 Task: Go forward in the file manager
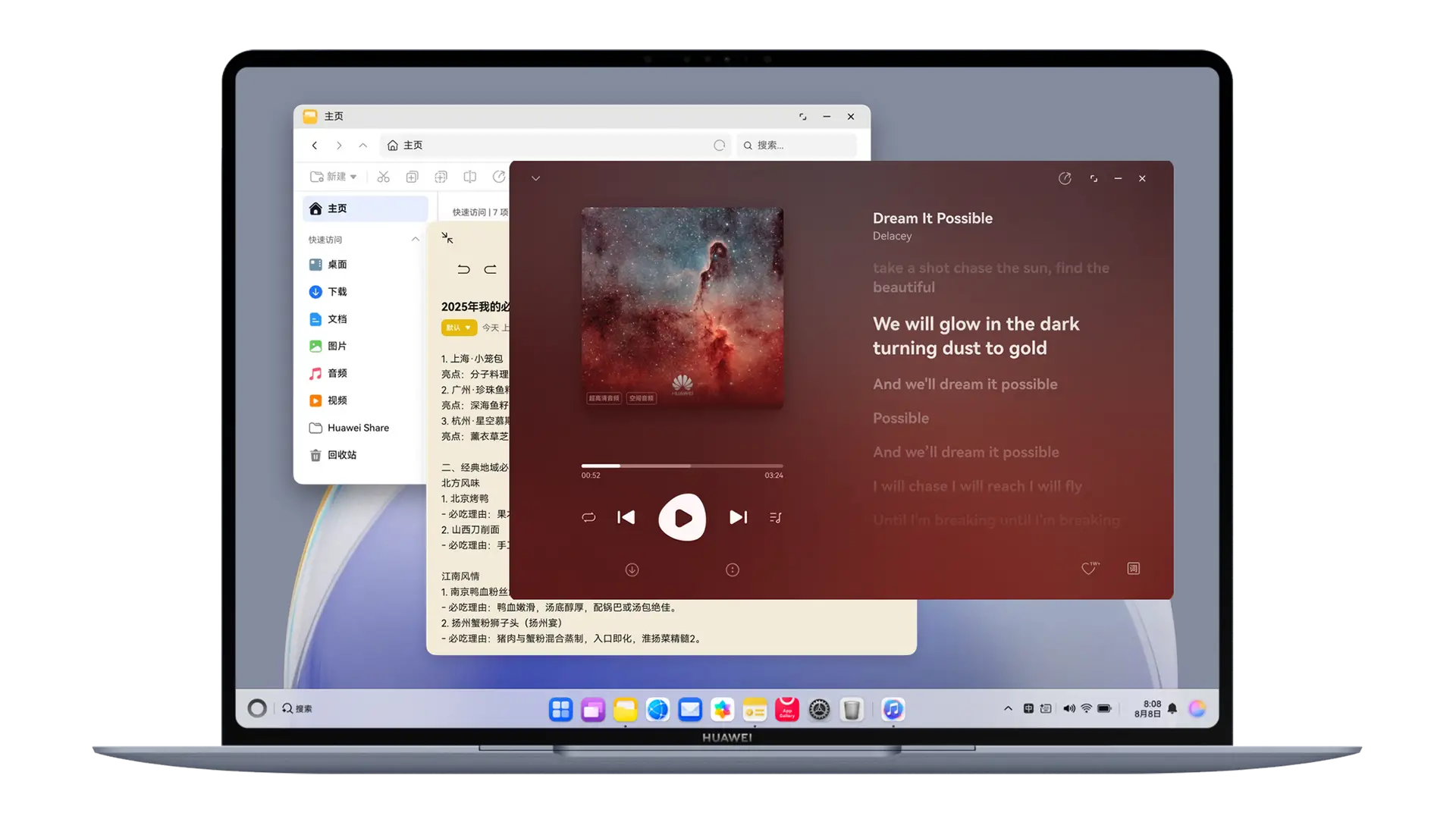(x=339, y=145)
